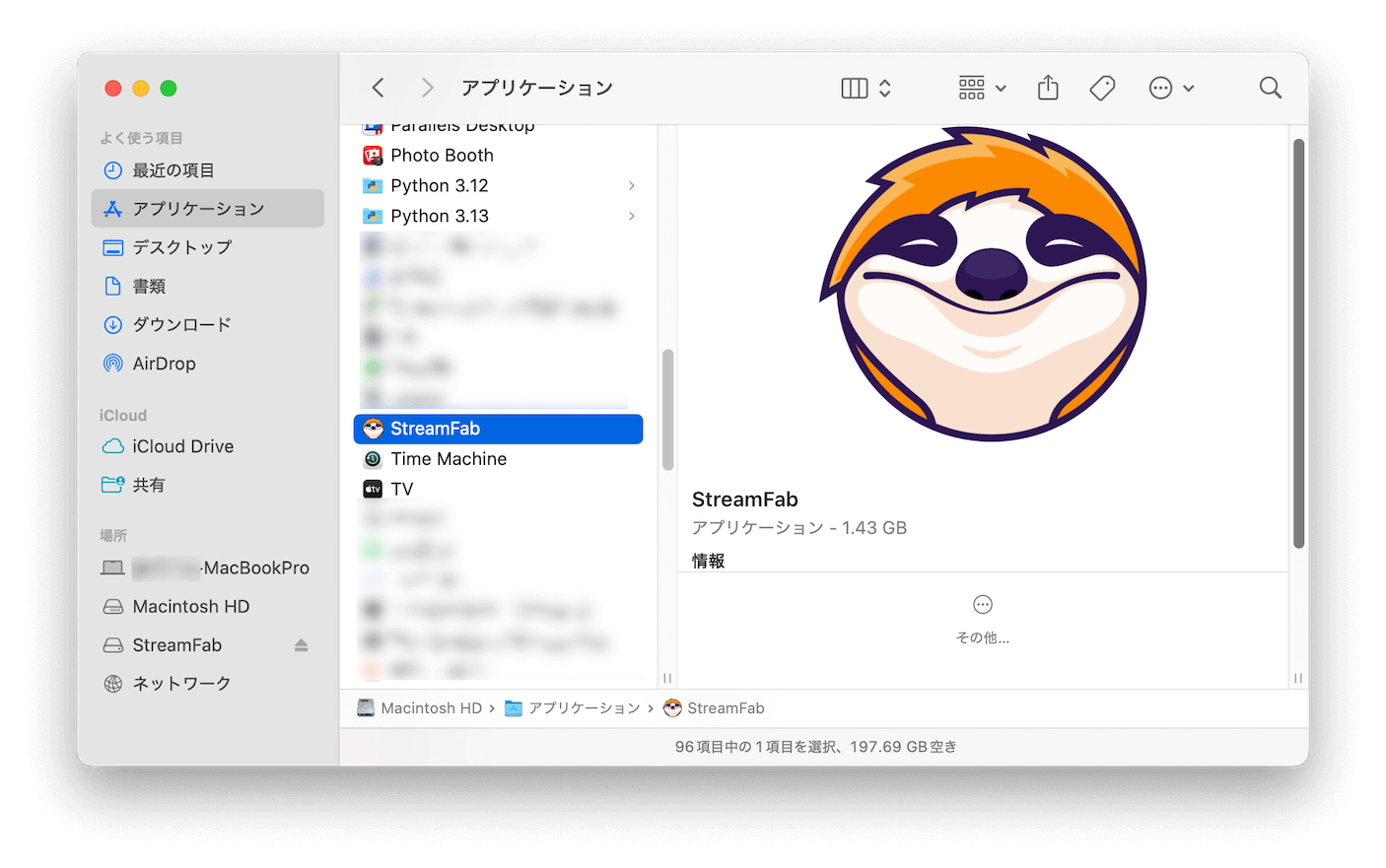Click the status bar item count text

coord(816,747)
